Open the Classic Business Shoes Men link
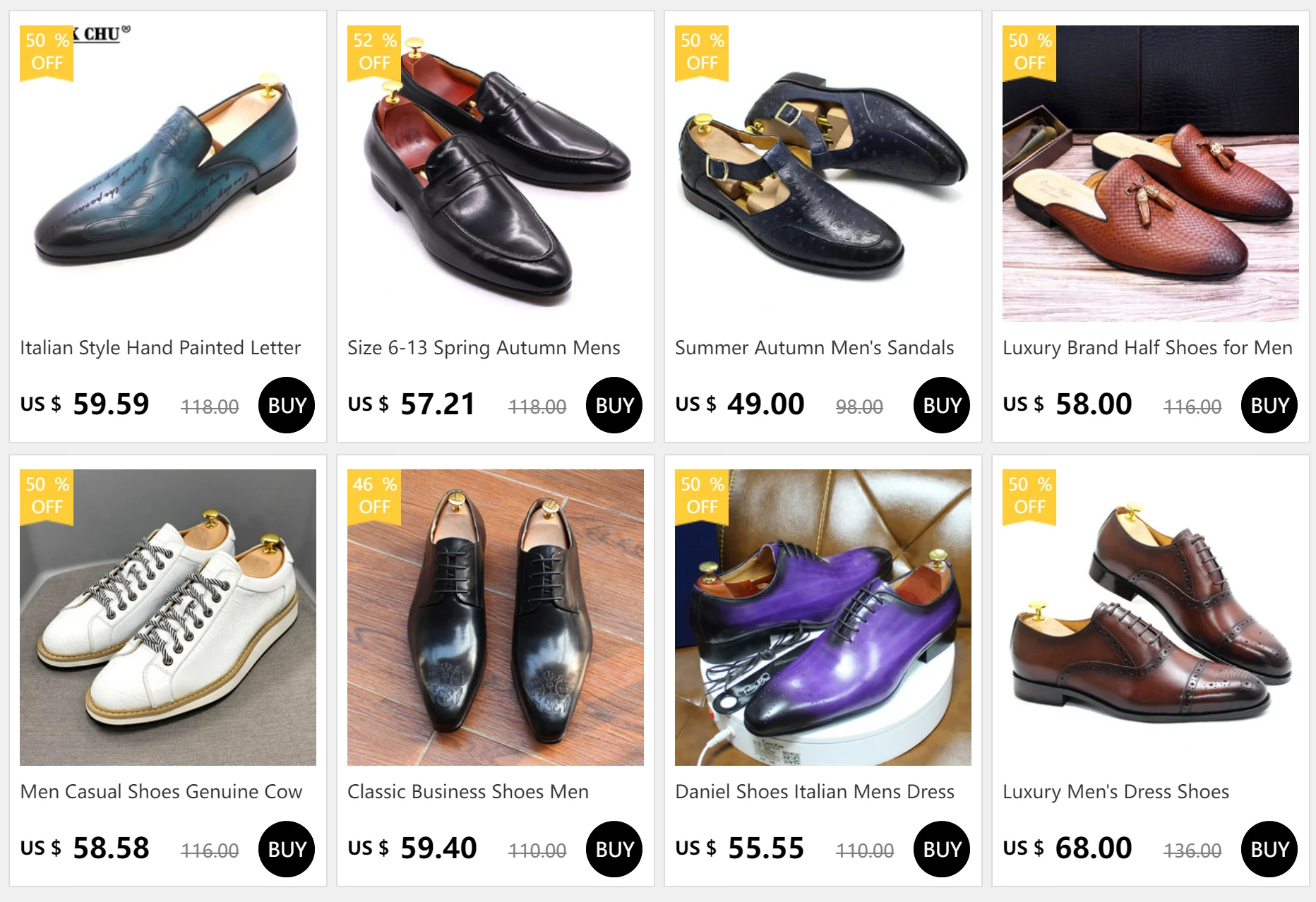 pos(468,792)
